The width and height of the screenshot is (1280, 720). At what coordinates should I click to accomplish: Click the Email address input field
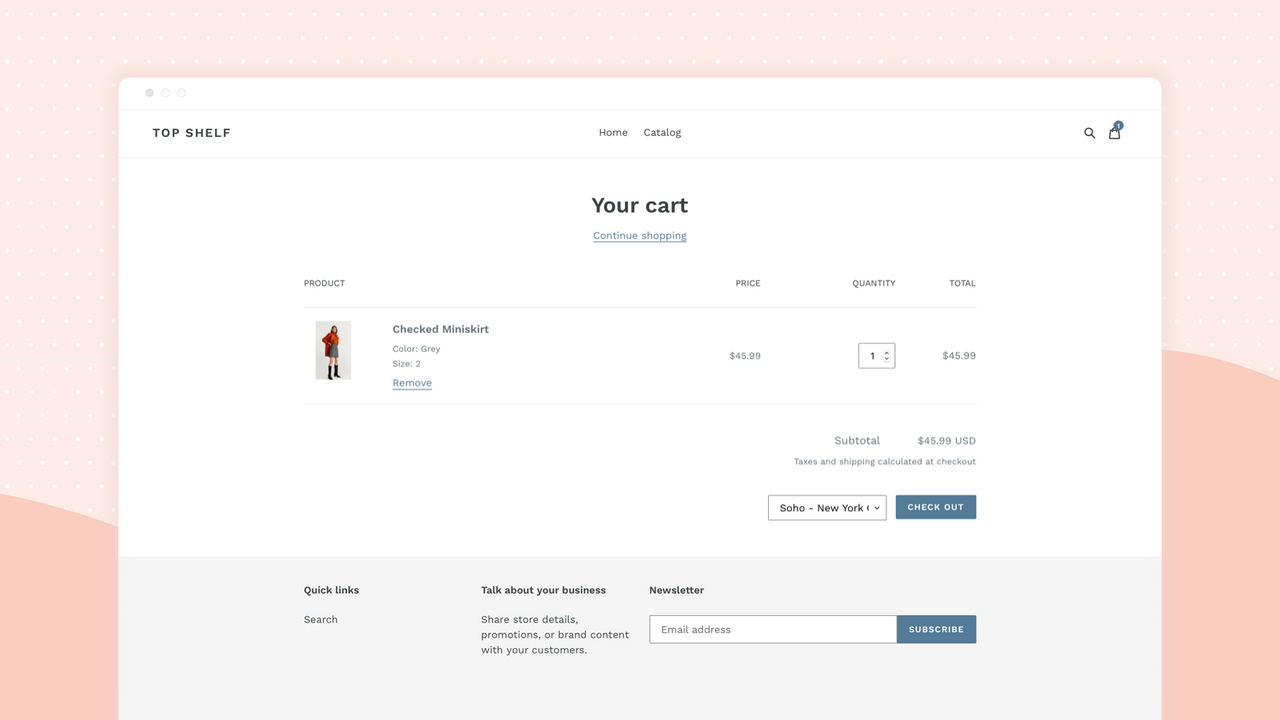[772, 629]
